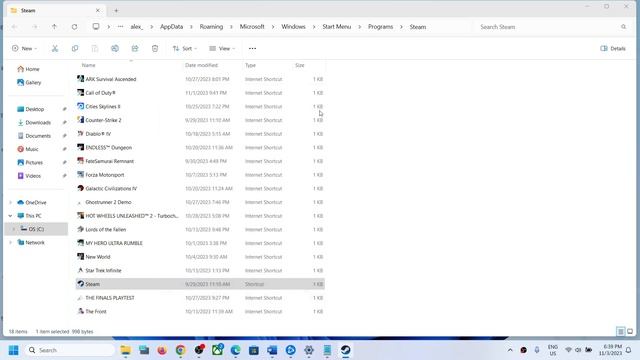Screen dimensions: 640x360
Task: Click the taskbar Search box
Action: pyautogui.click(x=70, y=350)
